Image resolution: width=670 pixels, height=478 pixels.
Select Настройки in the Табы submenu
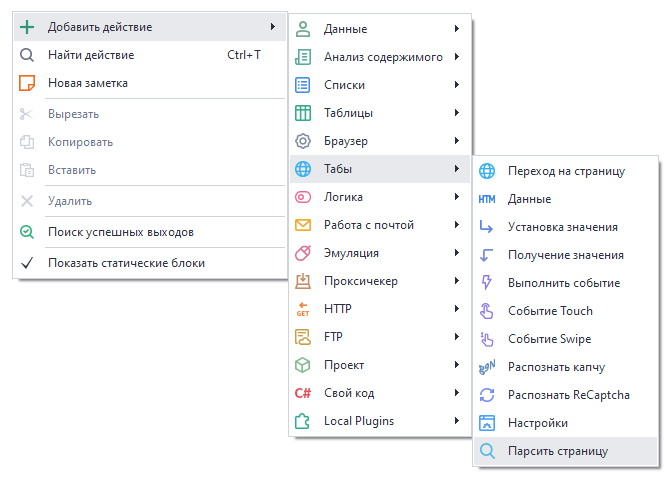coord(537,423)
